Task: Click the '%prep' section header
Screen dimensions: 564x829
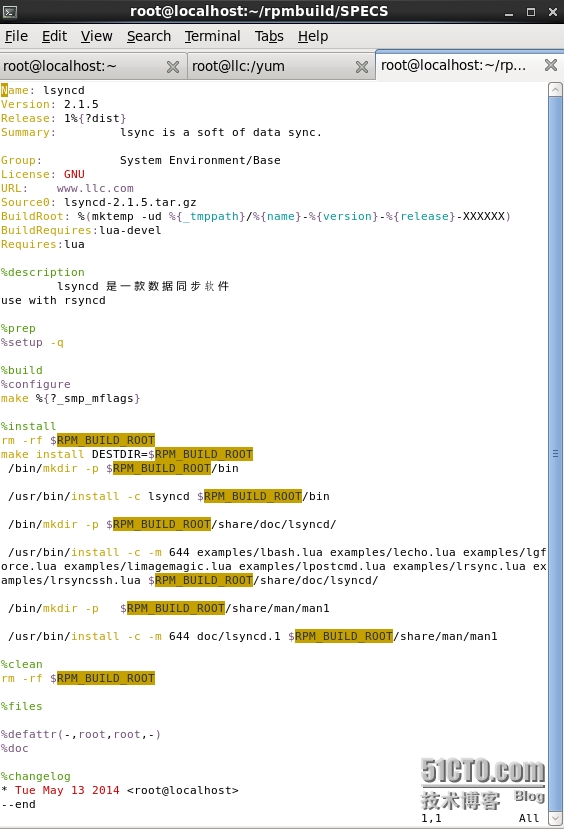Action: pyautogui.click(x=19, y=328)
